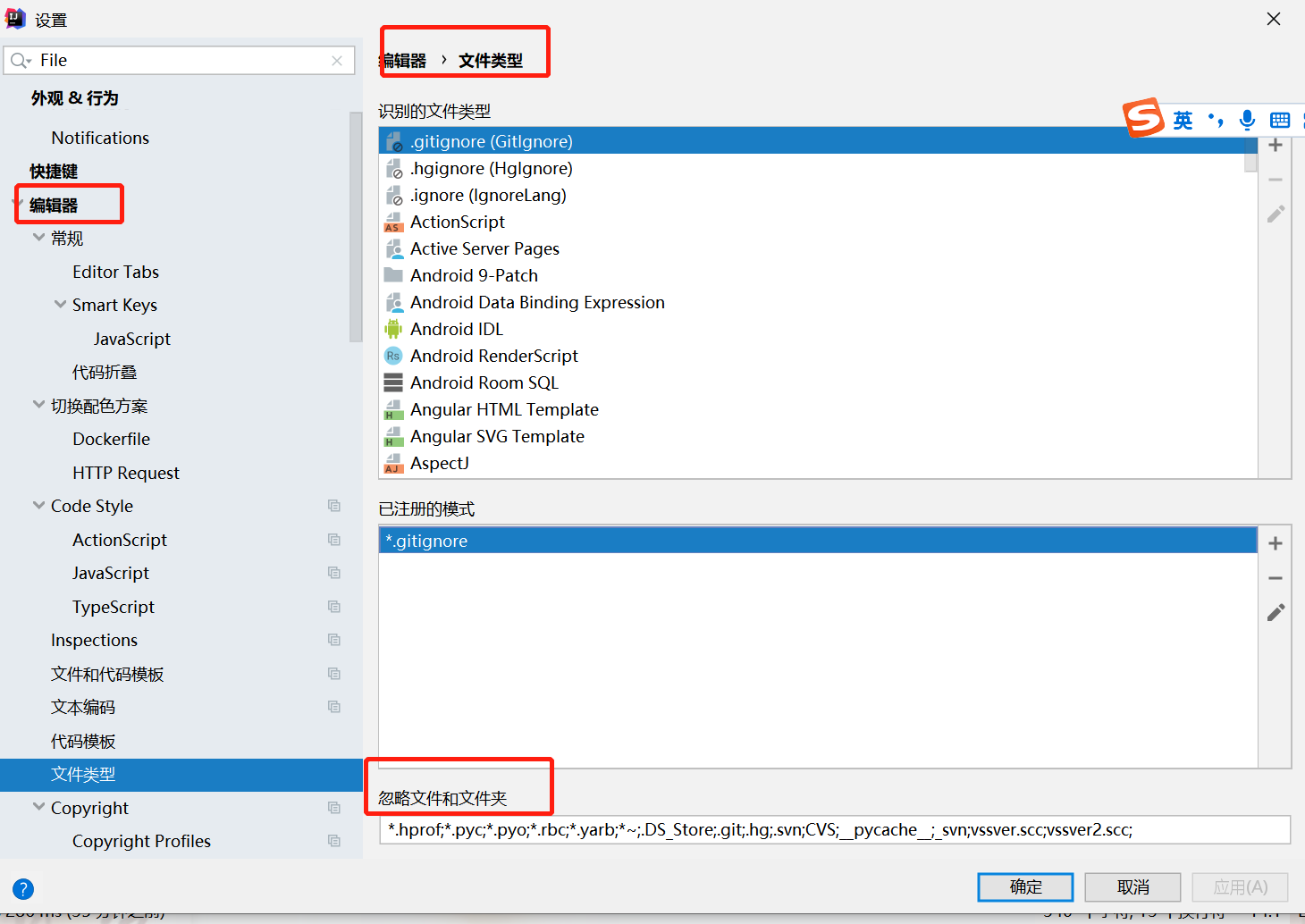This screenshot has height=924, width=1305.
Task: Edit the selected registered pattern
Action: click(x=1276, y=613)
